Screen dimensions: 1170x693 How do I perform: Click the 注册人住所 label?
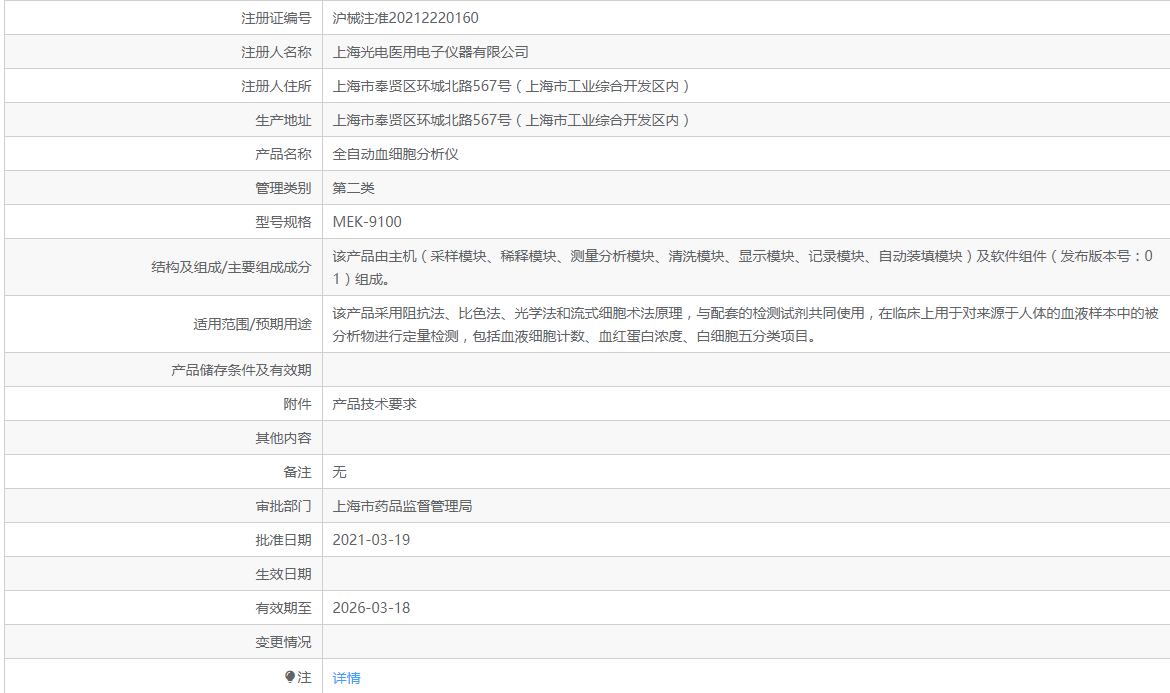pyautogui.click(x=276, y=86)
